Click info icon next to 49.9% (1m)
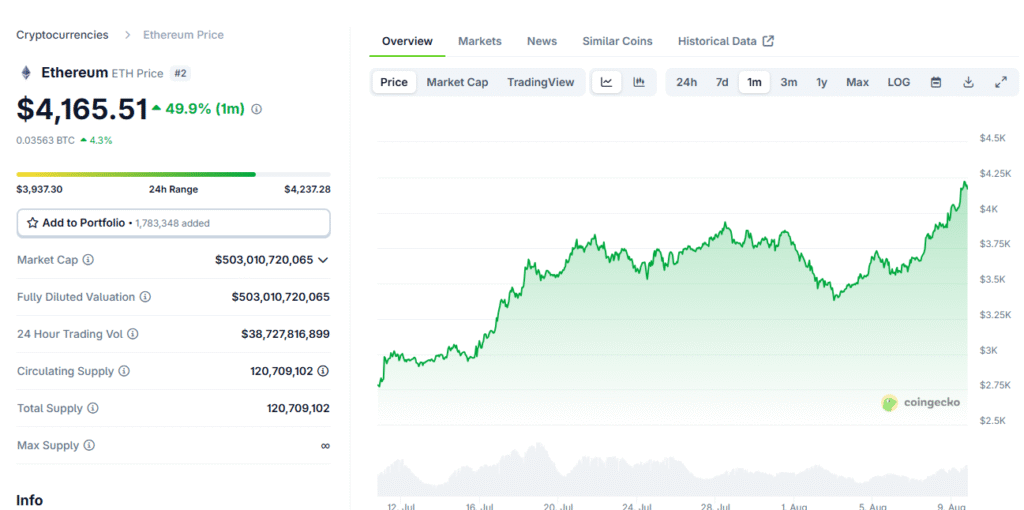This screenshot has width=1024, height=510. click(257, 109)
